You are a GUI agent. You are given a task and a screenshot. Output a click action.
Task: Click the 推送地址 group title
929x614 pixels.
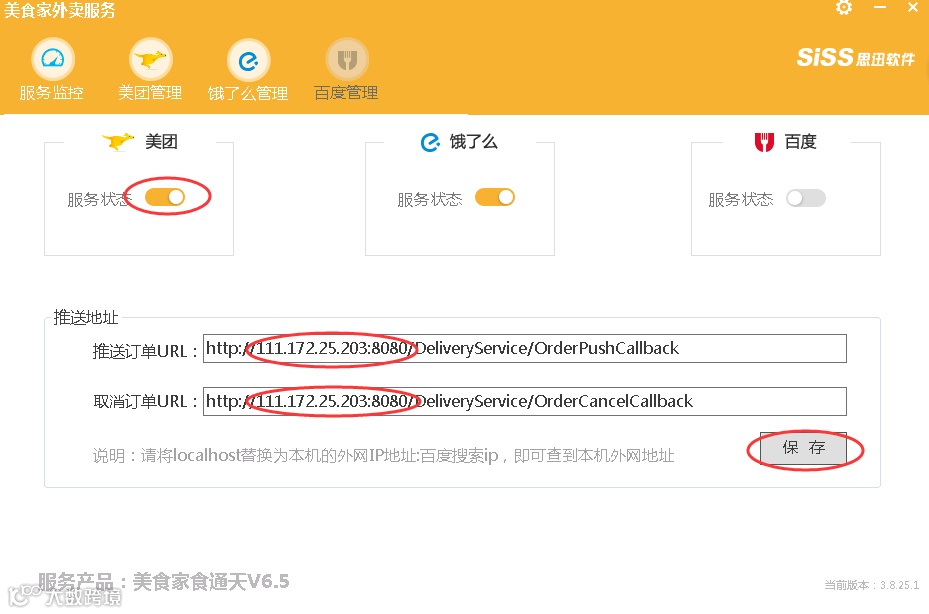(x=86, y=318)
